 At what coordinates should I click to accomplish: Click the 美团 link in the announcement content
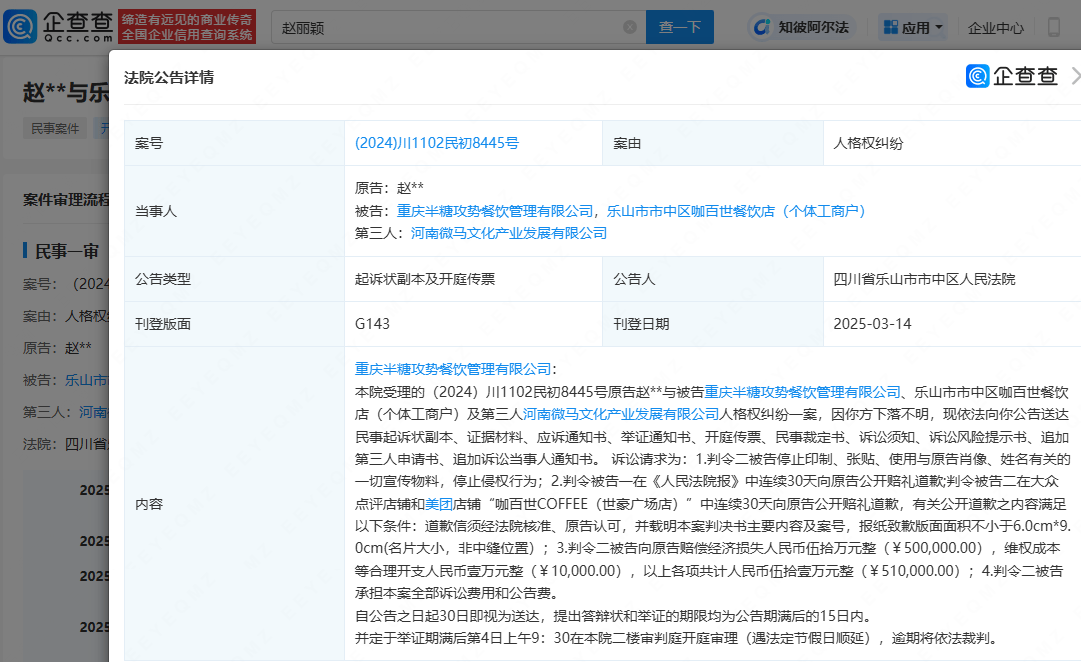(438, 504)
